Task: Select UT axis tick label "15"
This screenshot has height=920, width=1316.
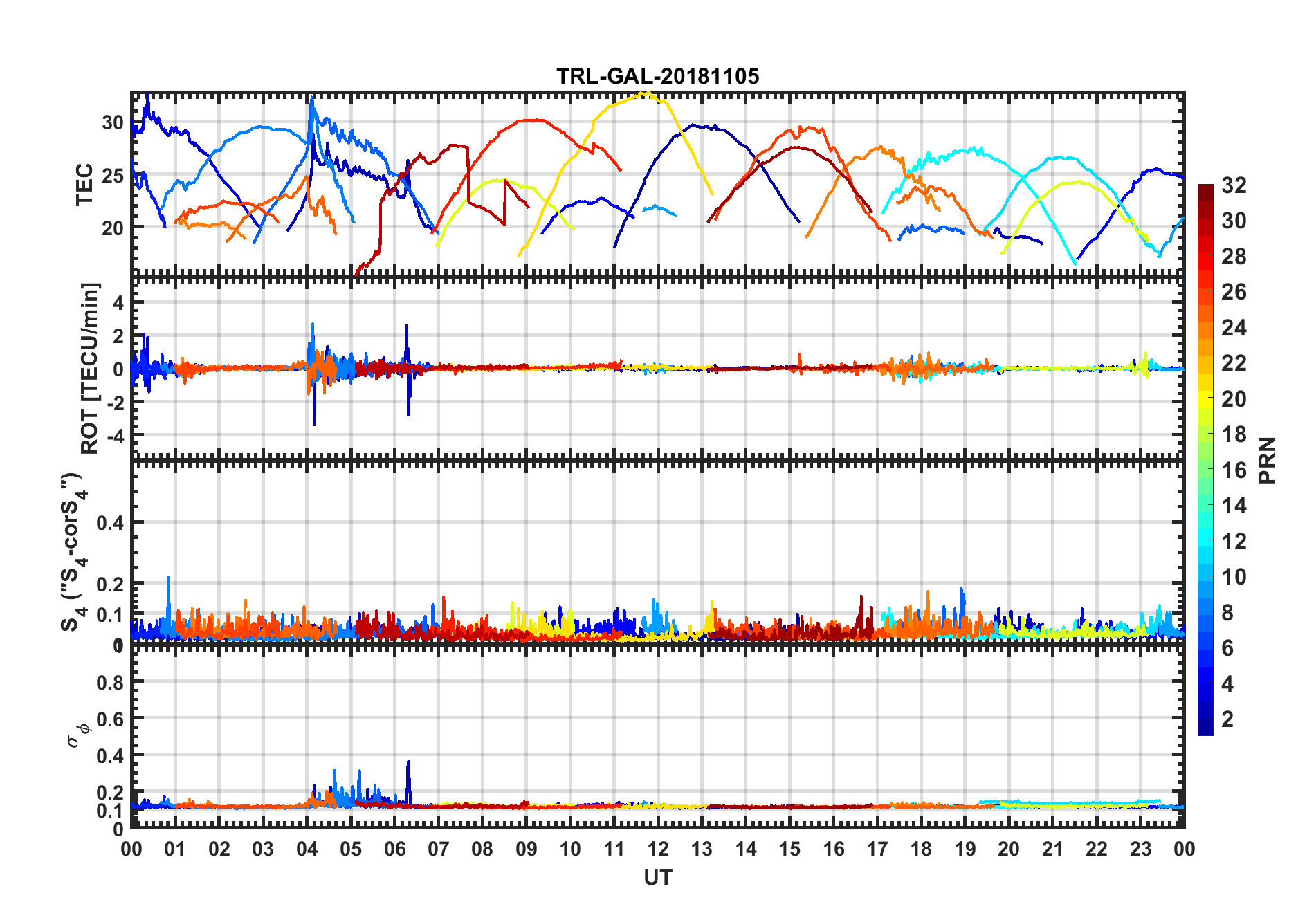Action: [789, 849]
